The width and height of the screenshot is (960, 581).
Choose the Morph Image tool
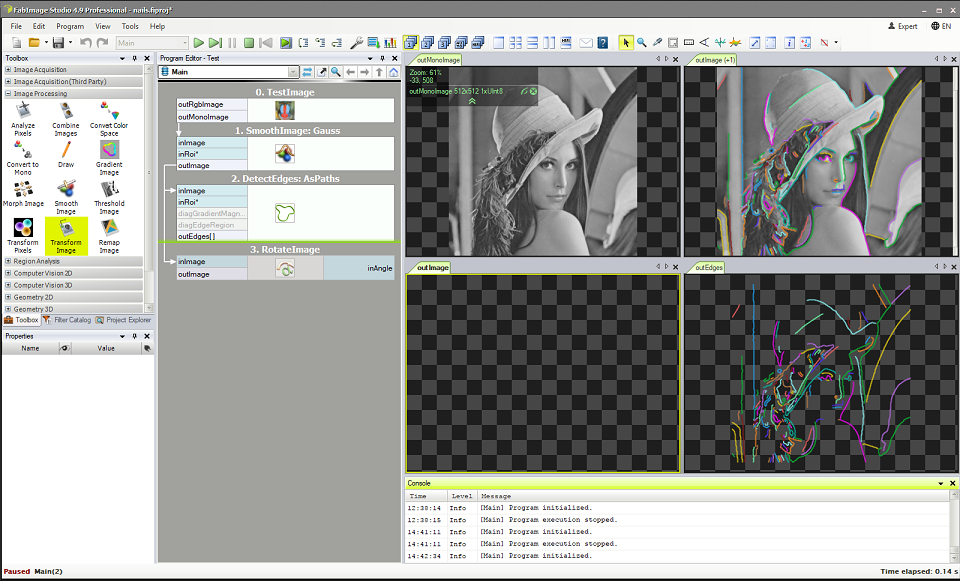pos(23,193)
